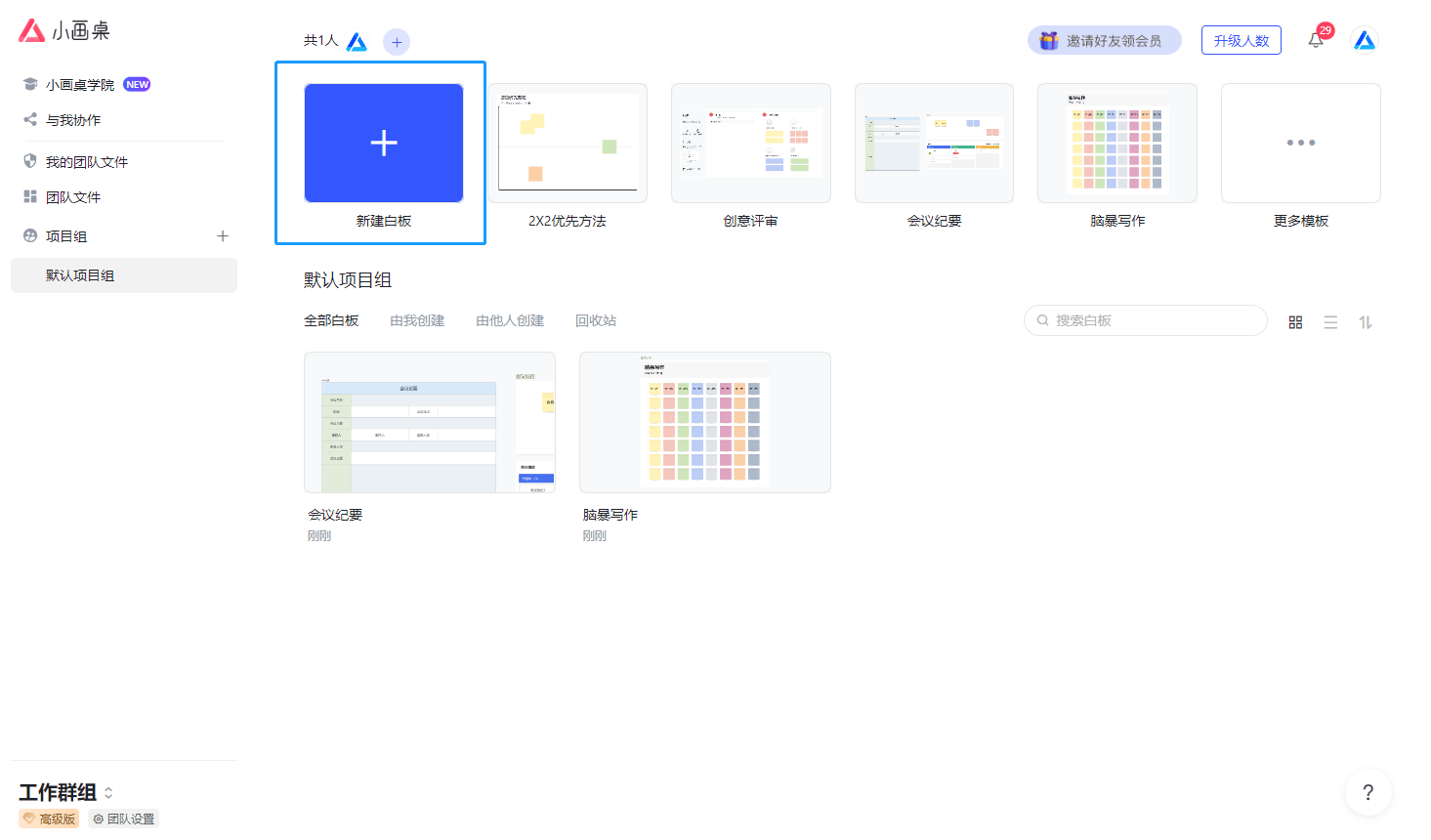Click the 升级人数 button
Viewport: 1431px width, 840px height.
click(1241, 40)
